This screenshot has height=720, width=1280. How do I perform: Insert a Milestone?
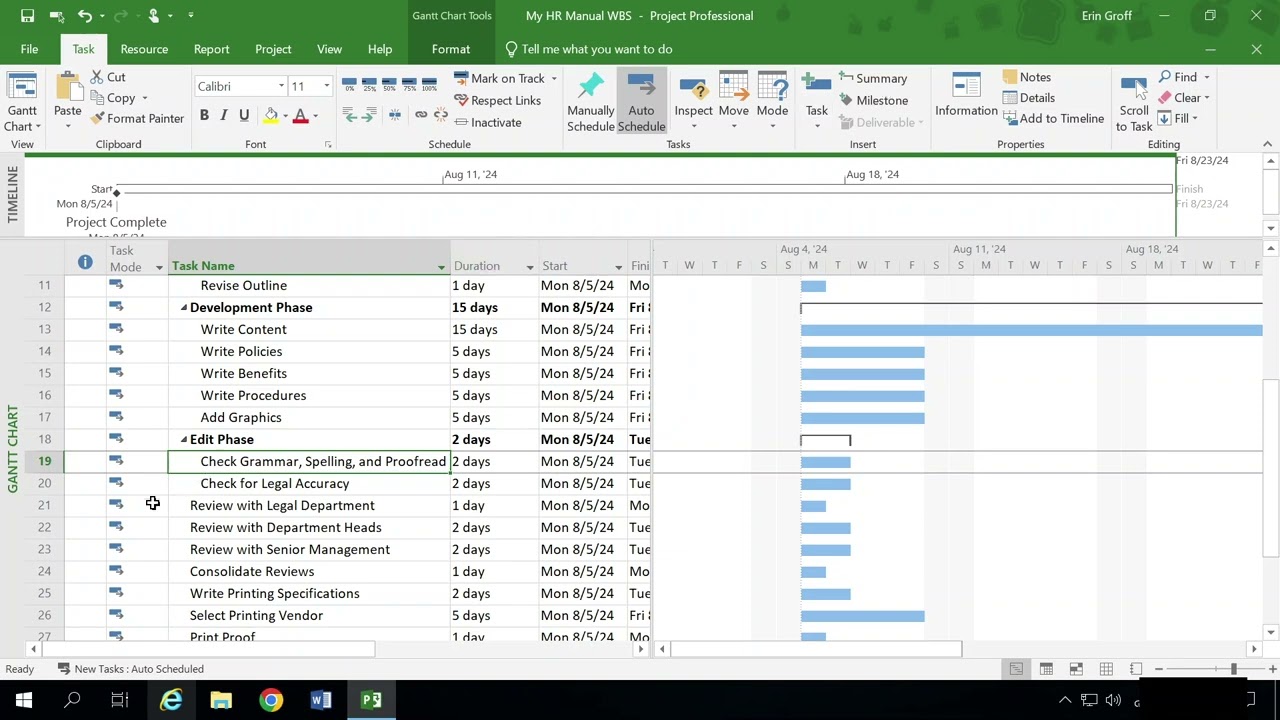pos(873,100)
